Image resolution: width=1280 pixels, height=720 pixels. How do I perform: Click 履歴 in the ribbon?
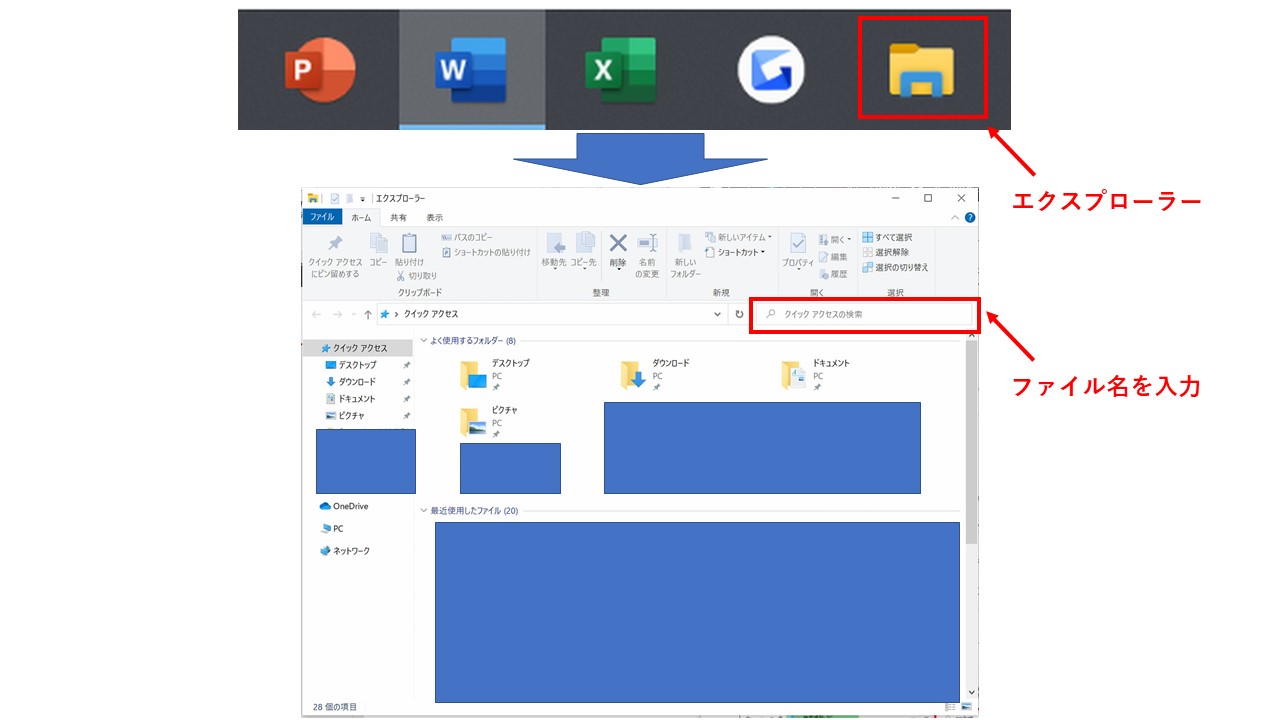(x=833, y=274)
